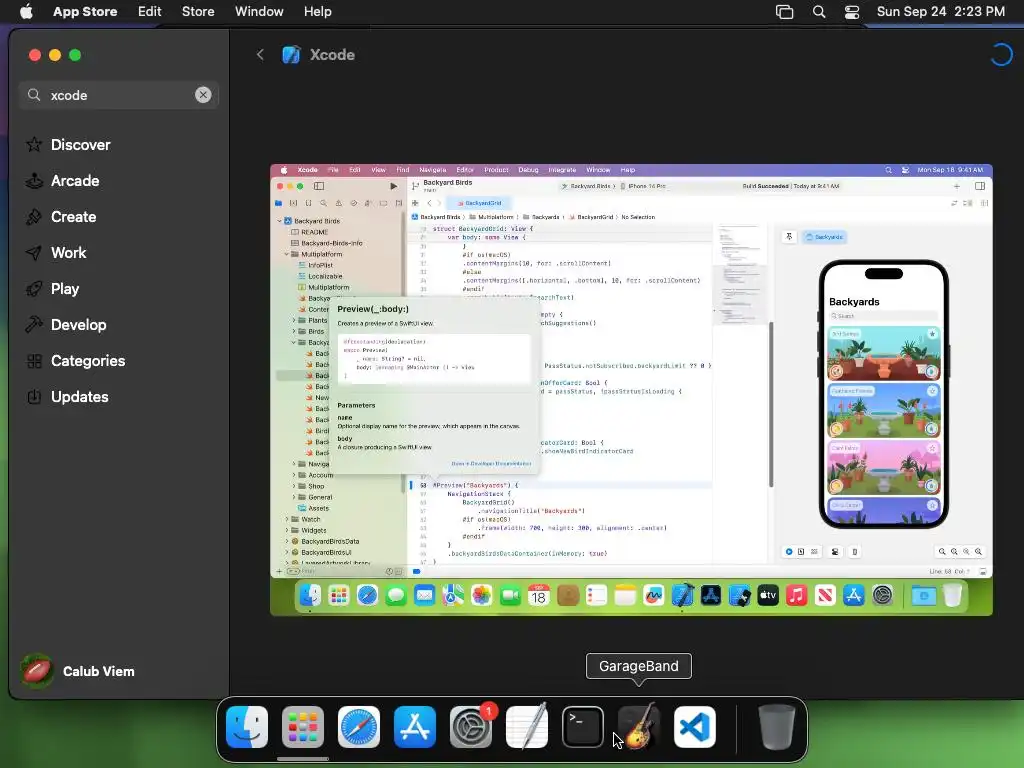
Task: Click the overlapping windows icon in menu bar
Action: (784, 12)
